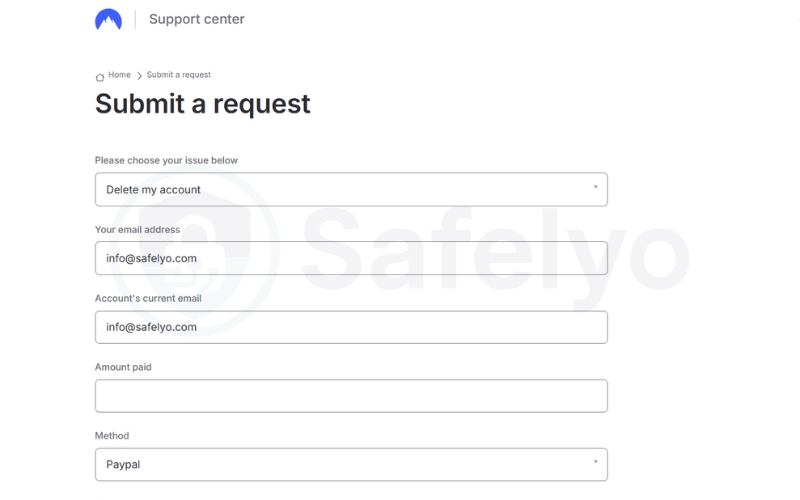Click the arrow on the issue dropdown
Viewport: 800px width, 500px height.
pos(595,187)
